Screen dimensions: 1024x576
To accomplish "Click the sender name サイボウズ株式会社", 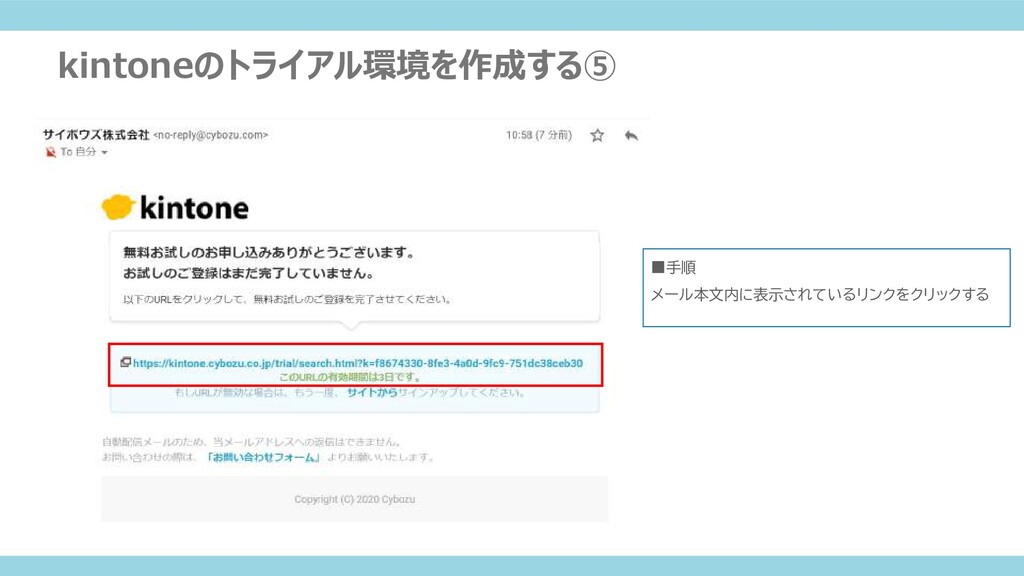I will pos(96,135).
